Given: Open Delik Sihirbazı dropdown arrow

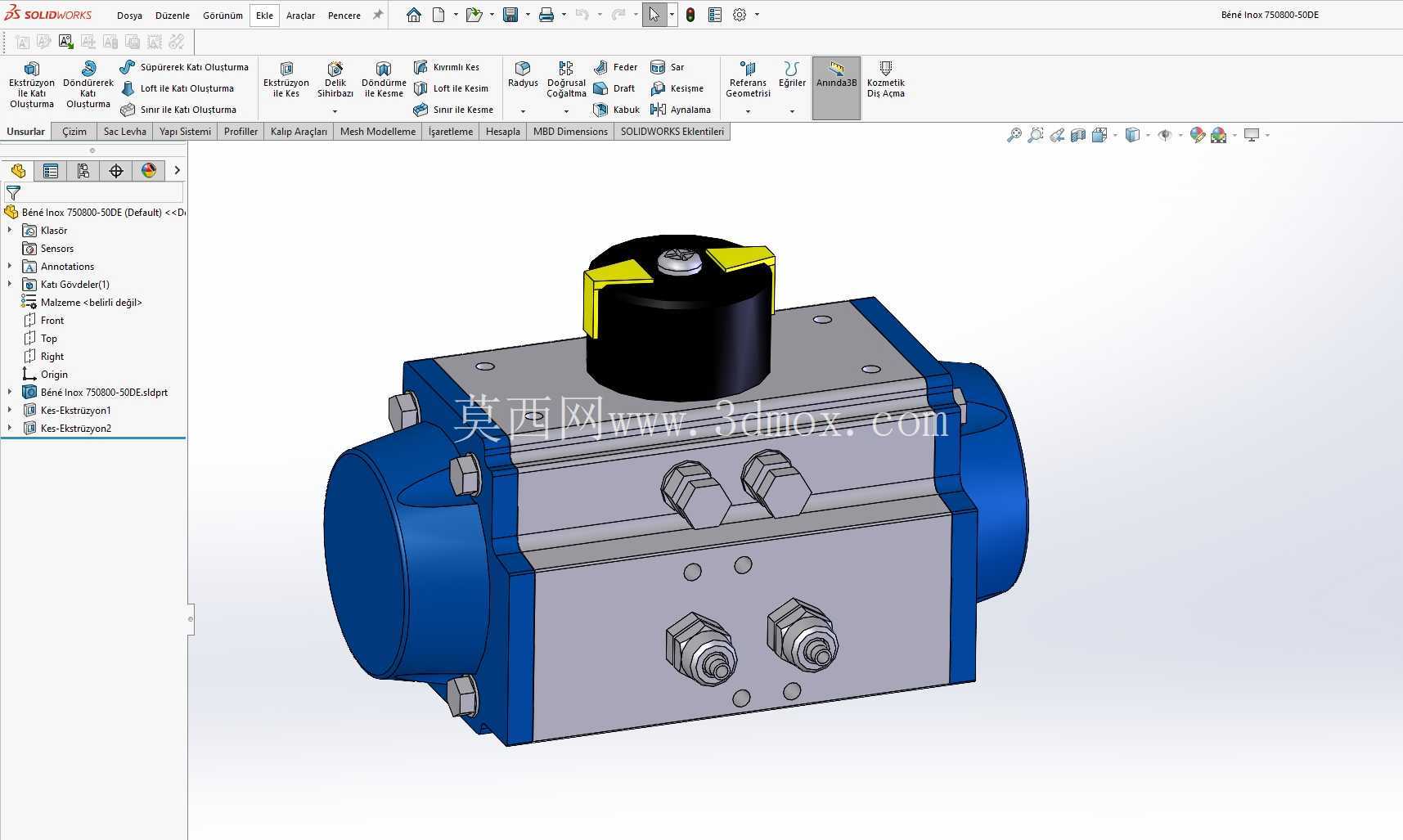Looking at the screenshot, I should pyautogui.click(x=335, y=111).
